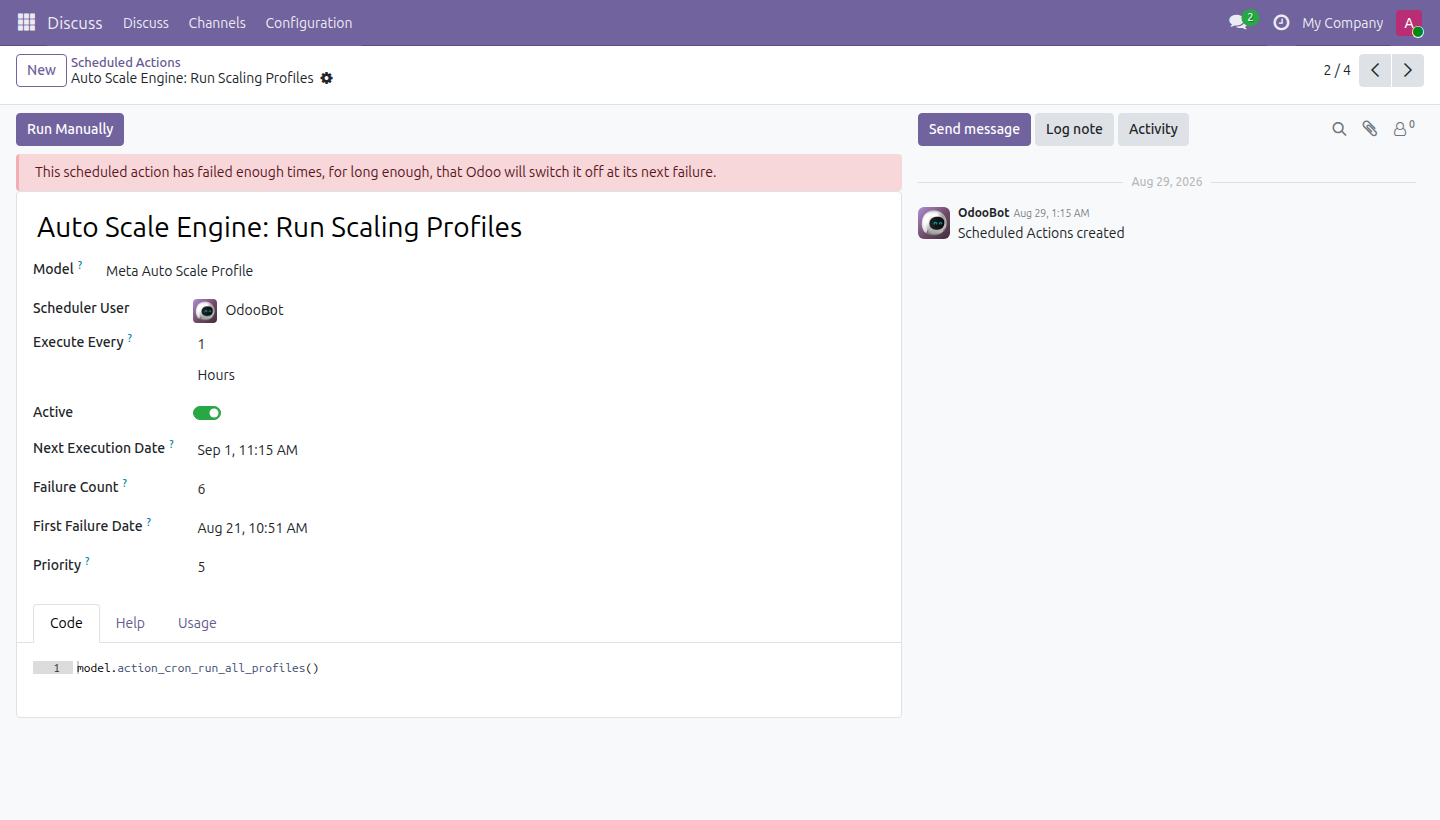This screenshot has height=820, width=1440.
Task: Open the Discuss menu item
Action: pyautogui.click(x=146, y=23)
